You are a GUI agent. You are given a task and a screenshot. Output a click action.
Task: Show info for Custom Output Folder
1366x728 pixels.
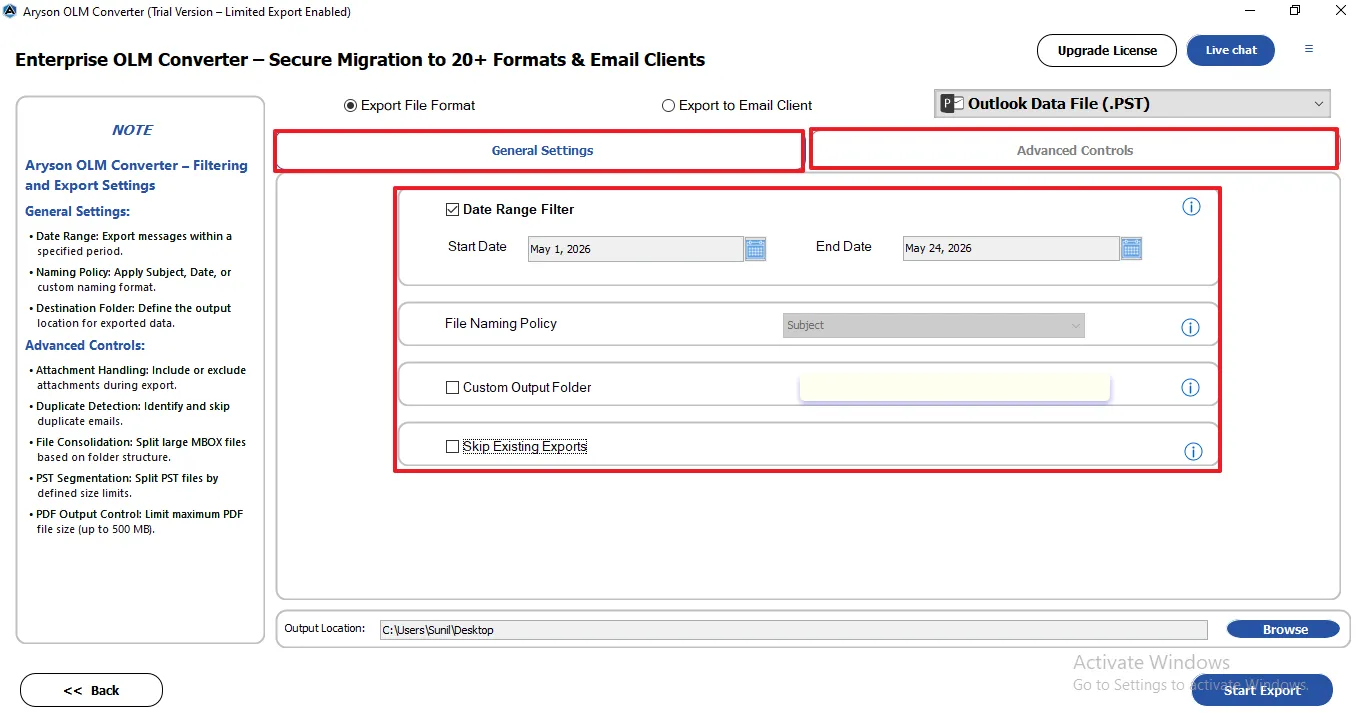point(1190,388)
